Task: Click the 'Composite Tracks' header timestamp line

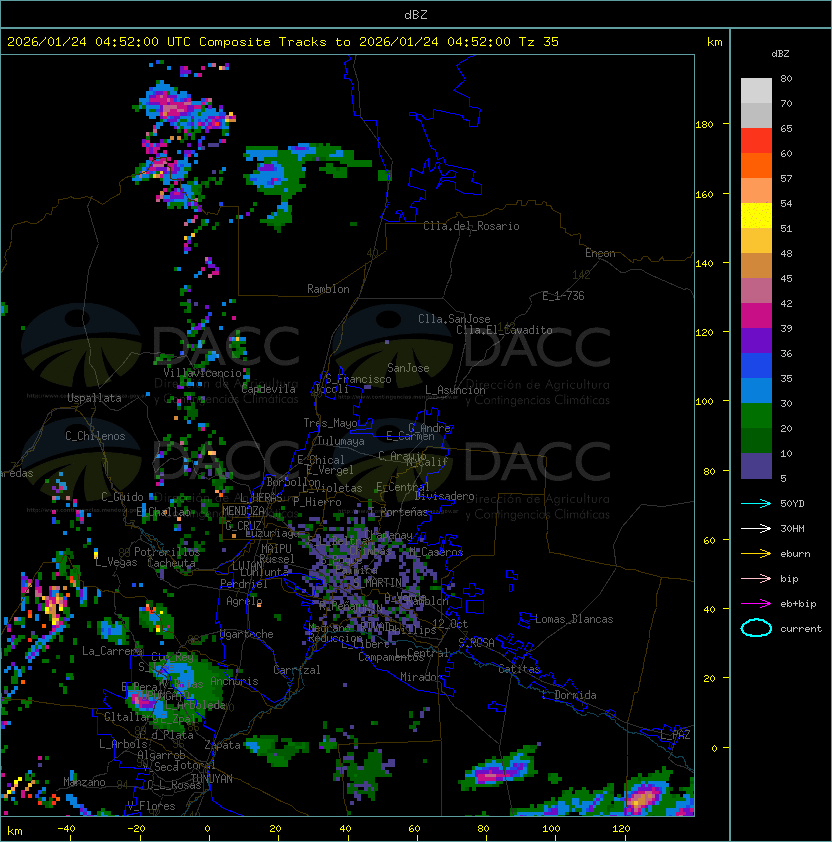Action: (x=283, y=42)
